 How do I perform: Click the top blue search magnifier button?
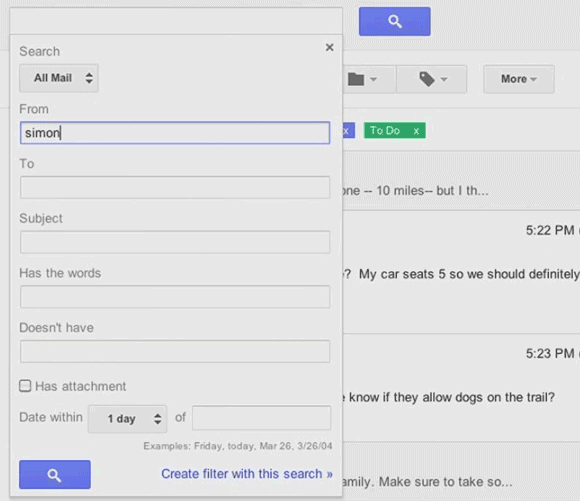point(394,21)
